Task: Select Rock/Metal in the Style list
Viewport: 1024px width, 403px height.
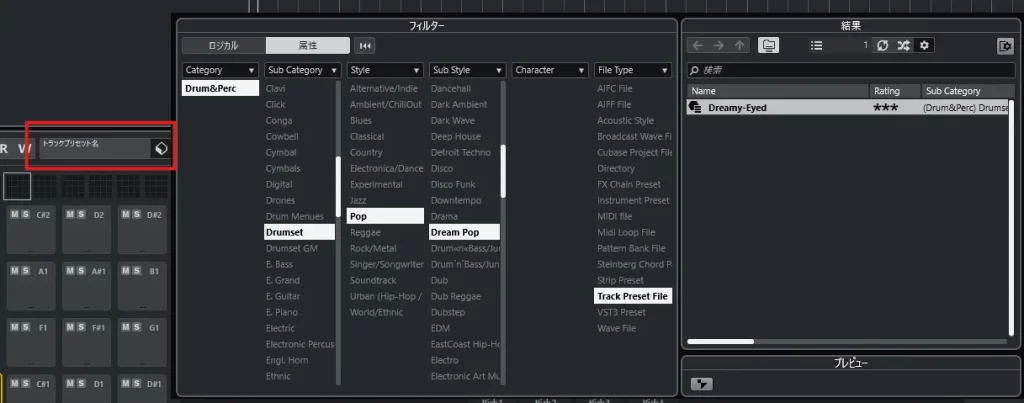Action: point(373,248)
